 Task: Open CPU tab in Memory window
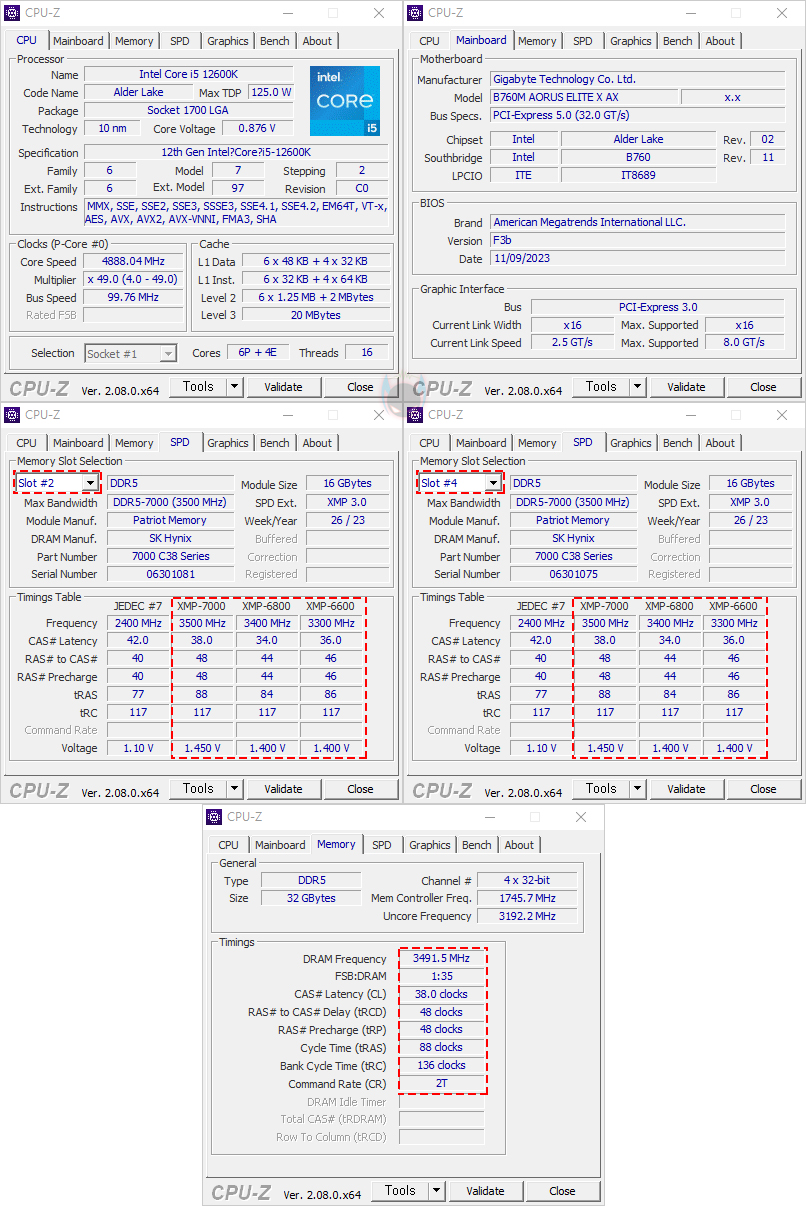228,845
